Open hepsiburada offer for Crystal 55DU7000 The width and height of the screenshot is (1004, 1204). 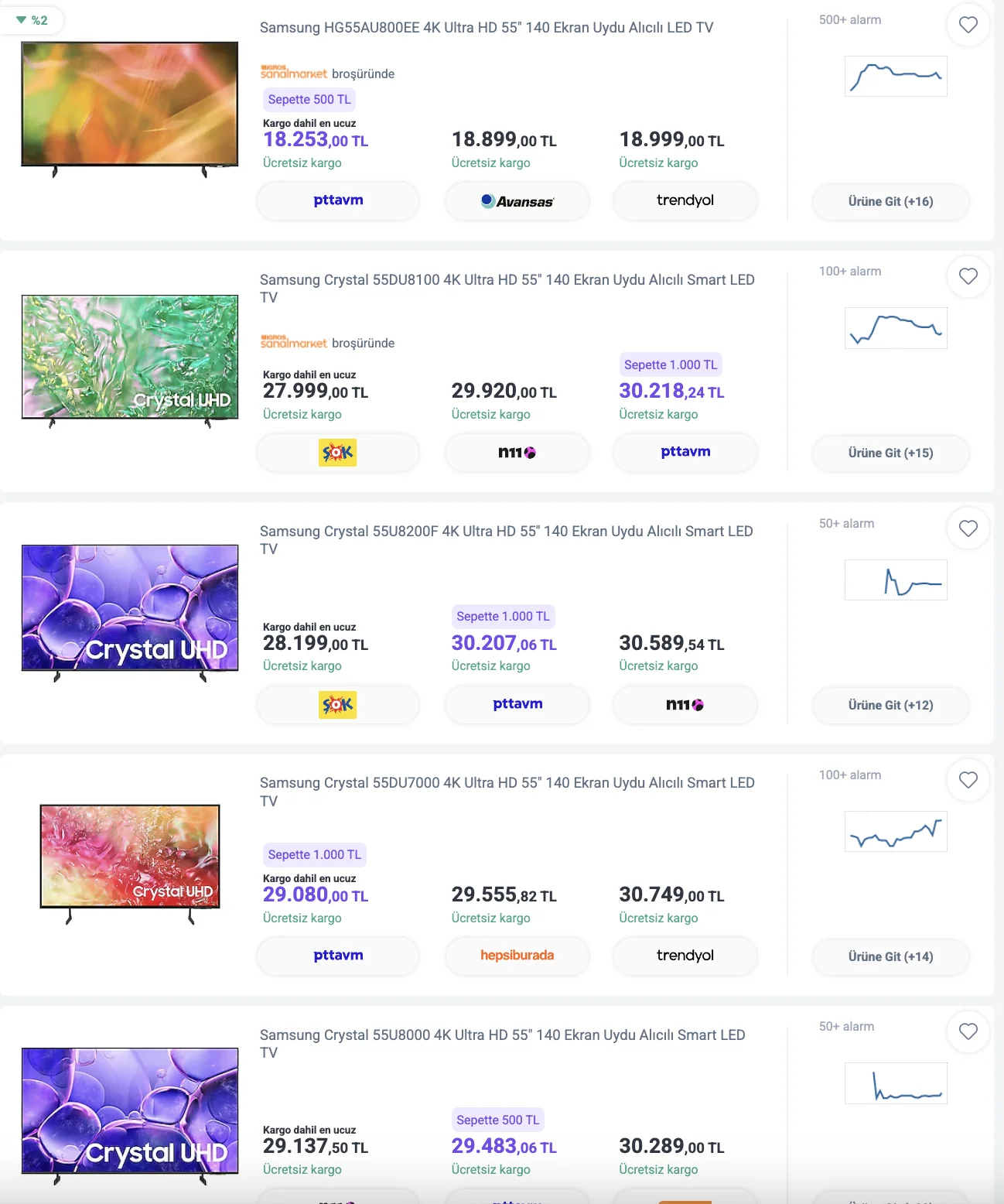coord(517,956)
